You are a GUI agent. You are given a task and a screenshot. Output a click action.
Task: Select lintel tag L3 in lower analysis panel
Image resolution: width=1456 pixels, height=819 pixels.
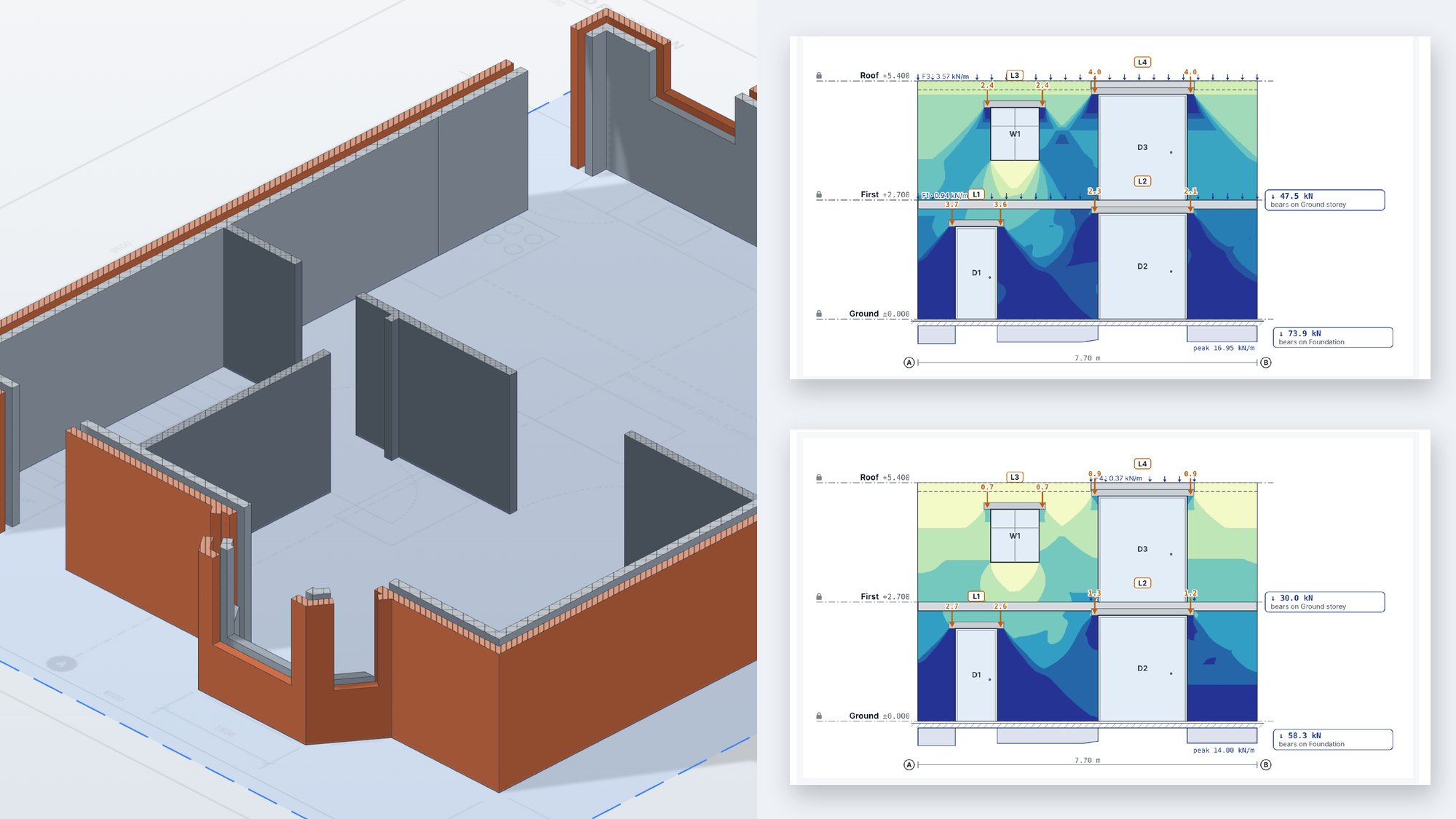(x=1015, y=478)
